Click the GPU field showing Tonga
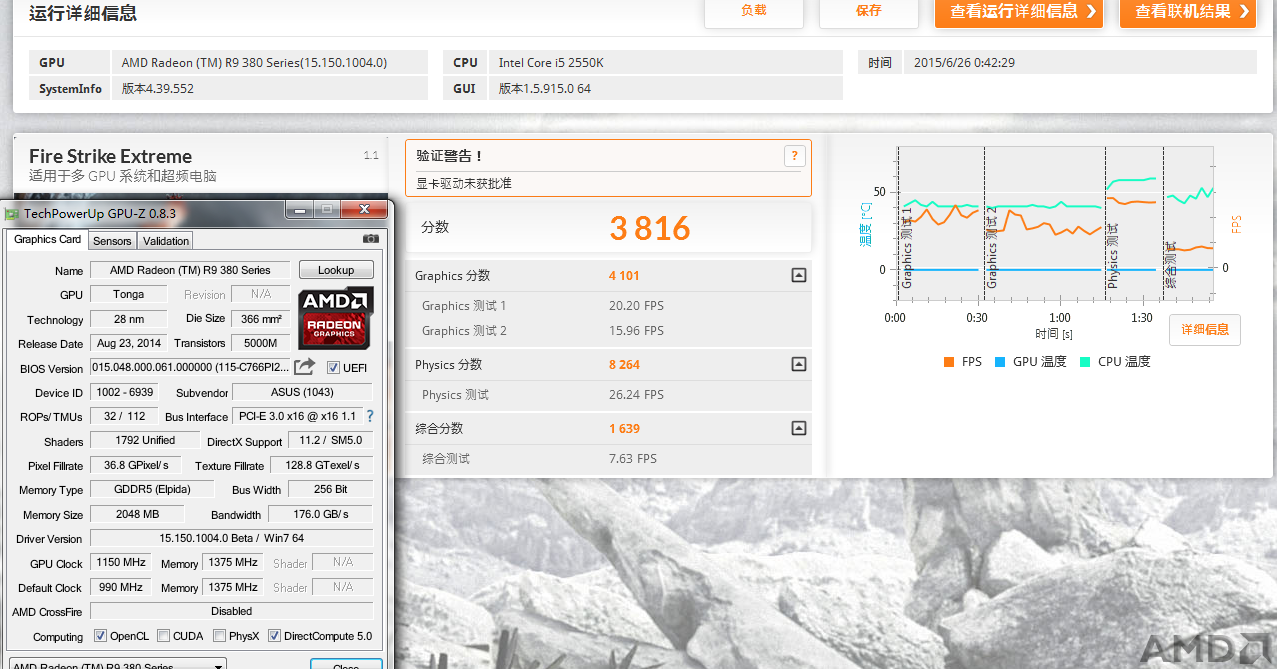The width and height of the screenshot is (1277, 669). [129, 294]
